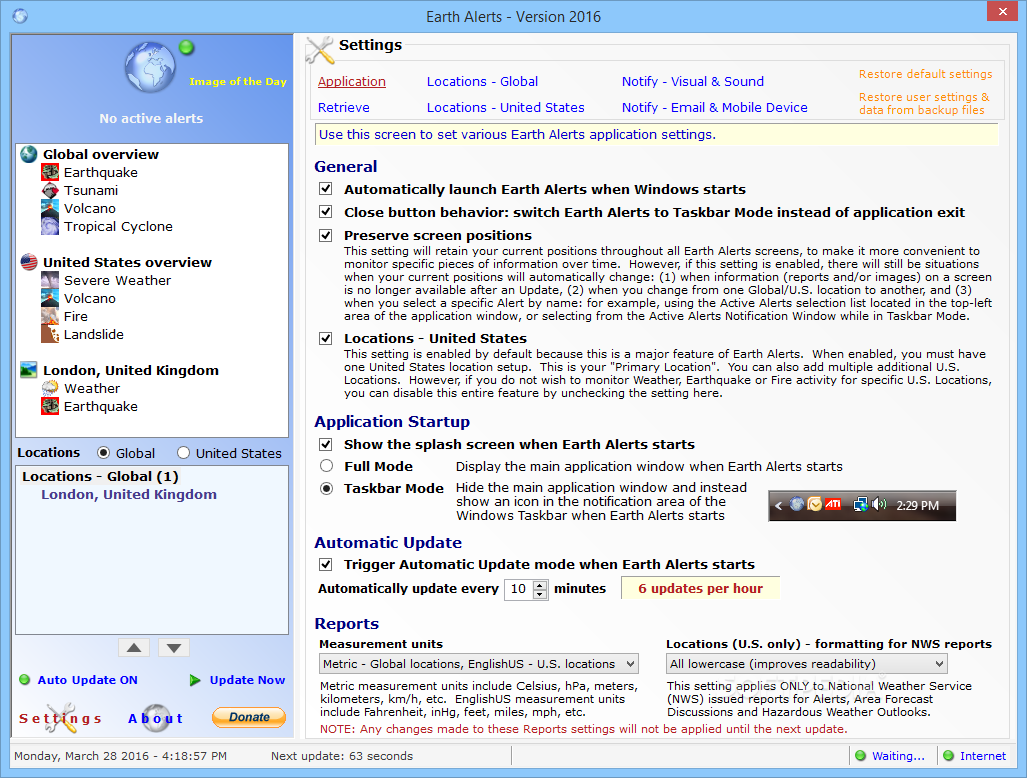Increase update interval with spinner up arrow
Image resolution: width=1027 pixels, height=778 pixels.
click(540, 585)
